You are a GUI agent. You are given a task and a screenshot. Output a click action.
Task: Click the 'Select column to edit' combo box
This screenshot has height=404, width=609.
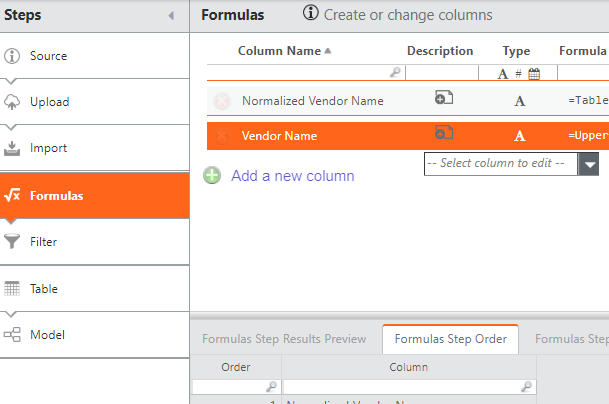501,163
